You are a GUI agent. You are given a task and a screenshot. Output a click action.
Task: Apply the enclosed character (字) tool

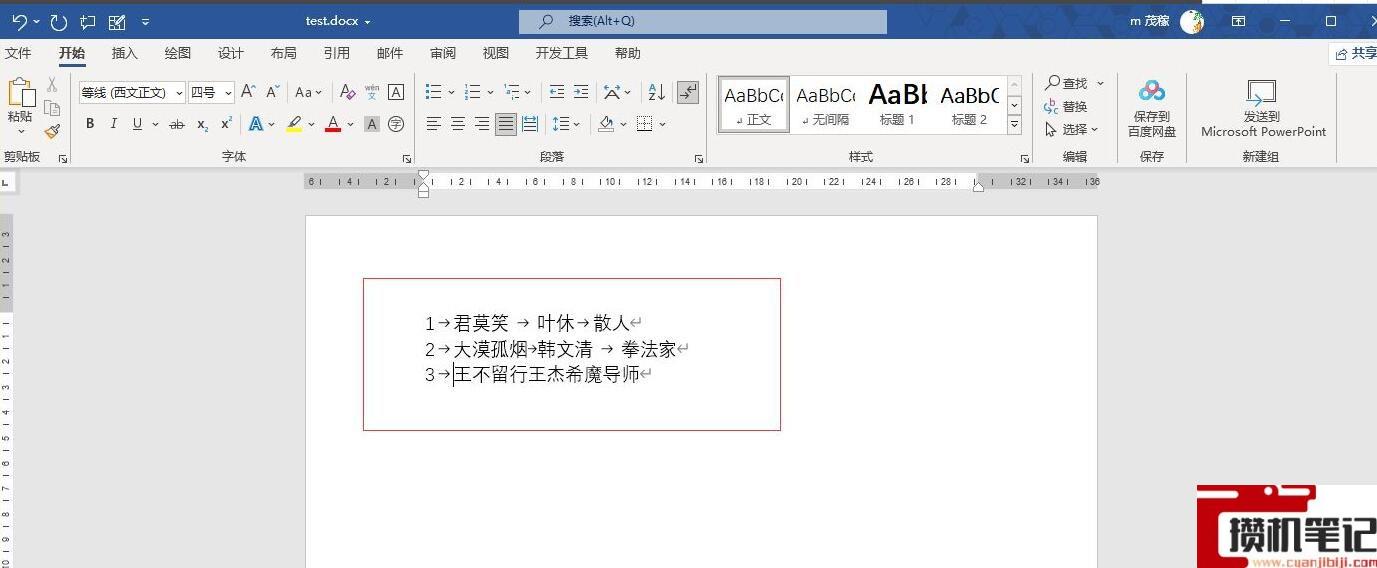coord(396,124)
